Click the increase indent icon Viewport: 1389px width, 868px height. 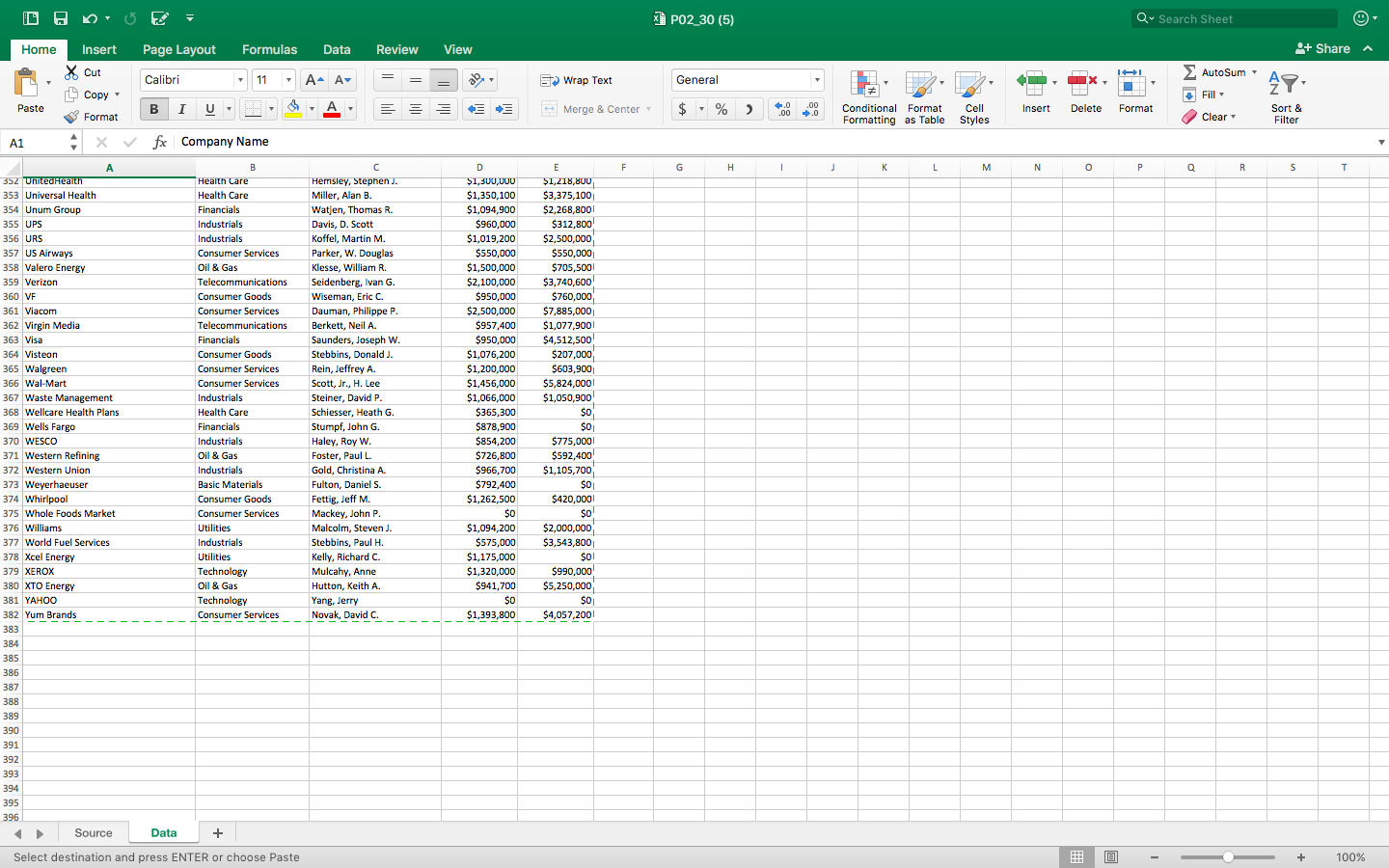(x=504, y=109)
